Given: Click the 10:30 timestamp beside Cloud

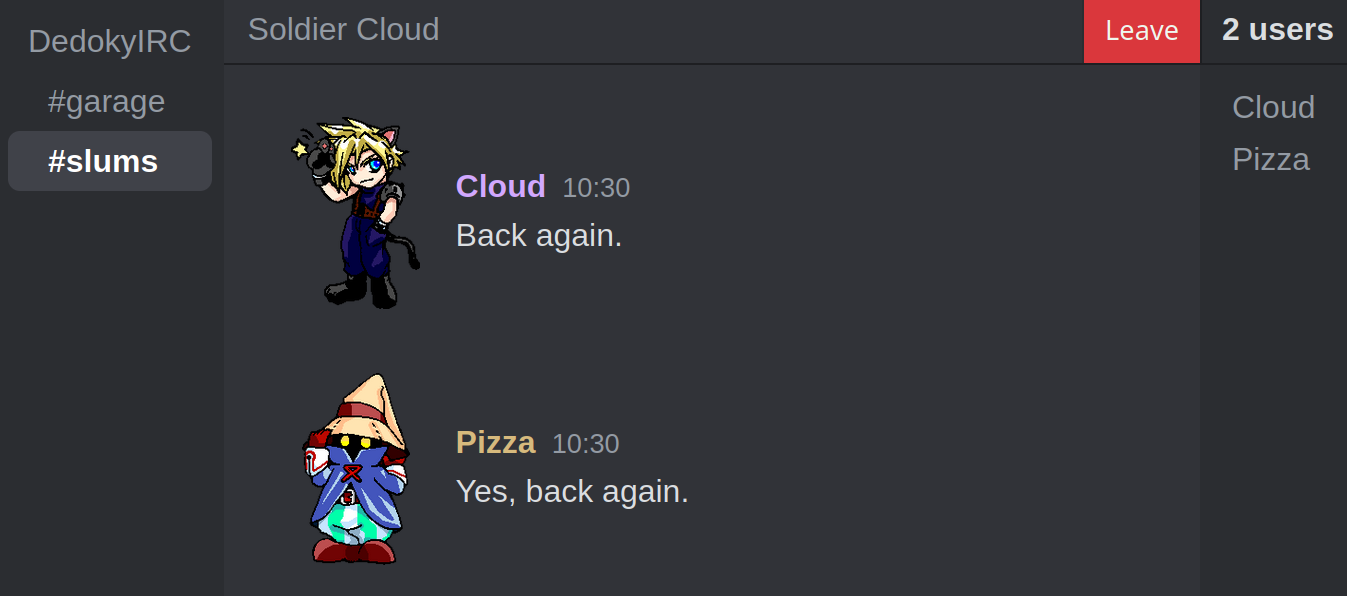Looking at the screenshot, I should (596, 187).
